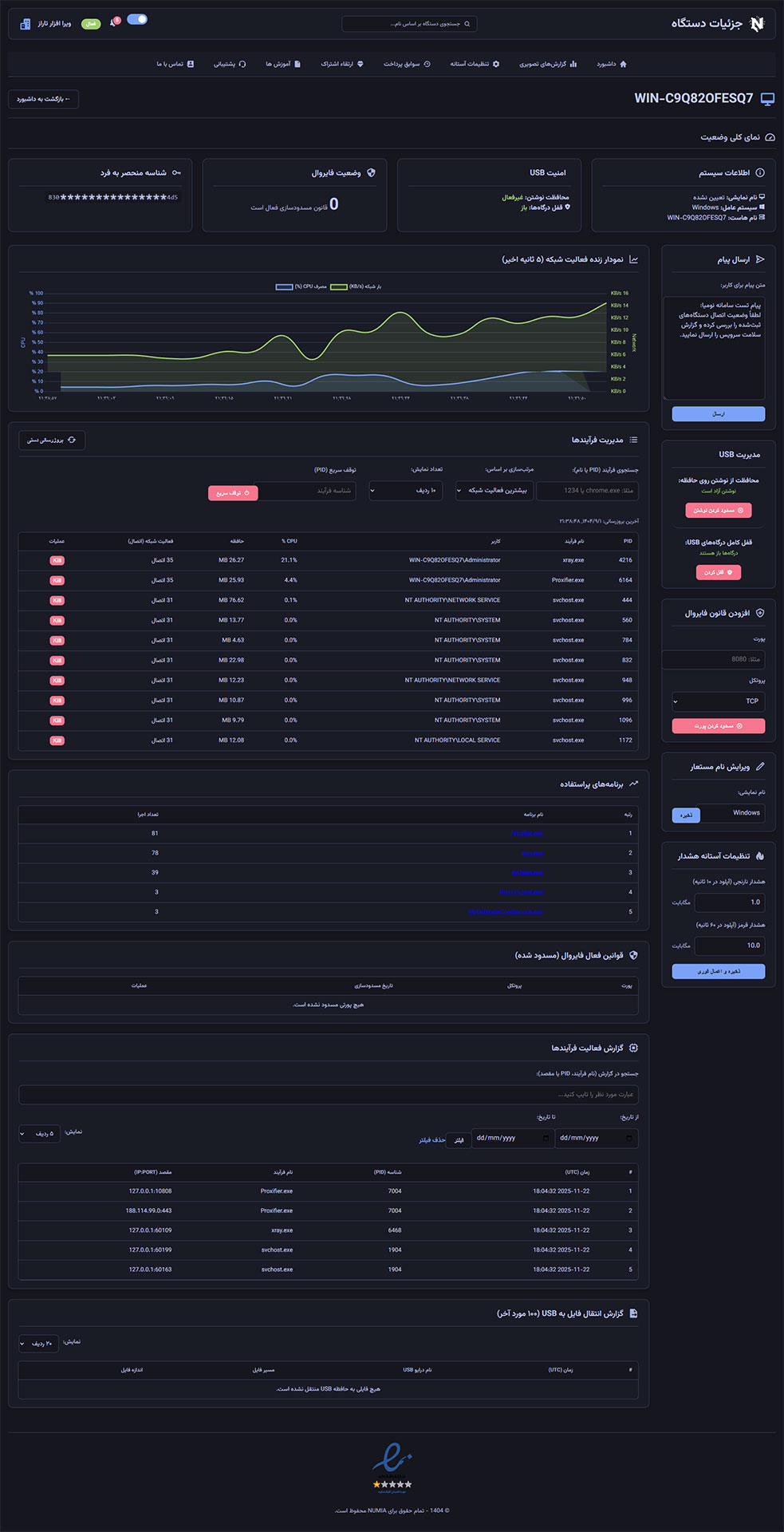784x1532 pixels.
Task: Toggle the CPU usage legend in the chart
Action: (301, 286)
